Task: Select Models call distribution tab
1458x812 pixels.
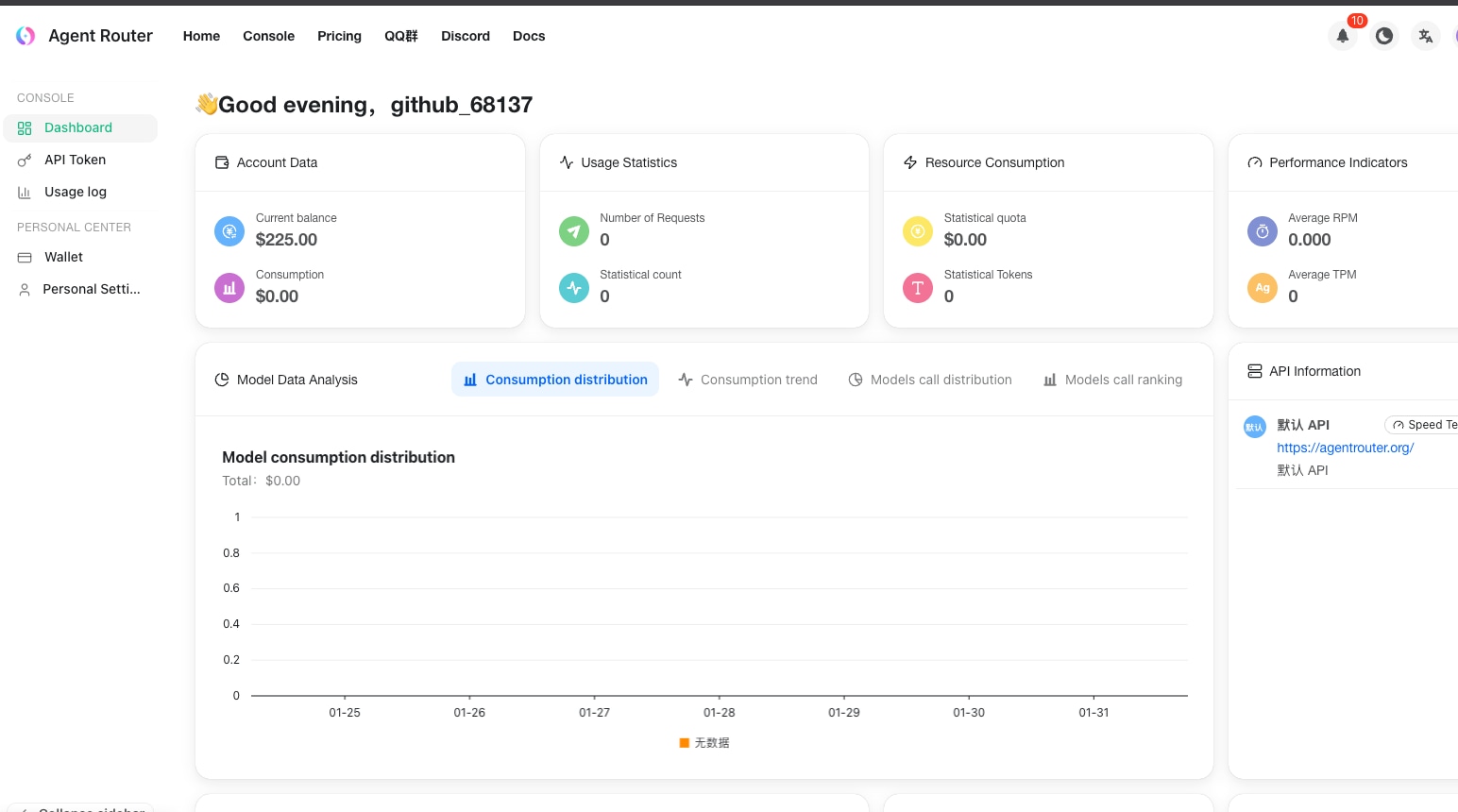Action: tap(930, 380)
